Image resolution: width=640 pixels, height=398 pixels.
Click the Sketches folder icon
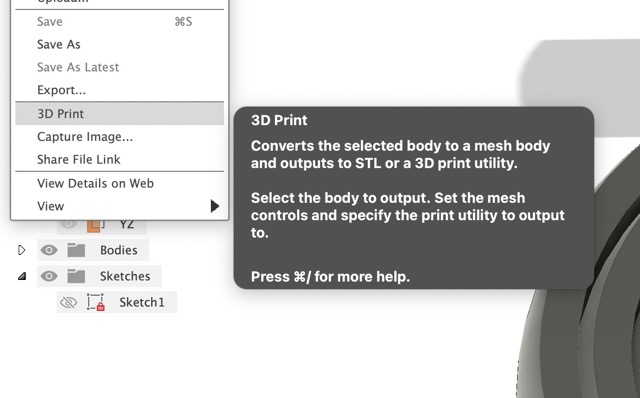[76, 276]
